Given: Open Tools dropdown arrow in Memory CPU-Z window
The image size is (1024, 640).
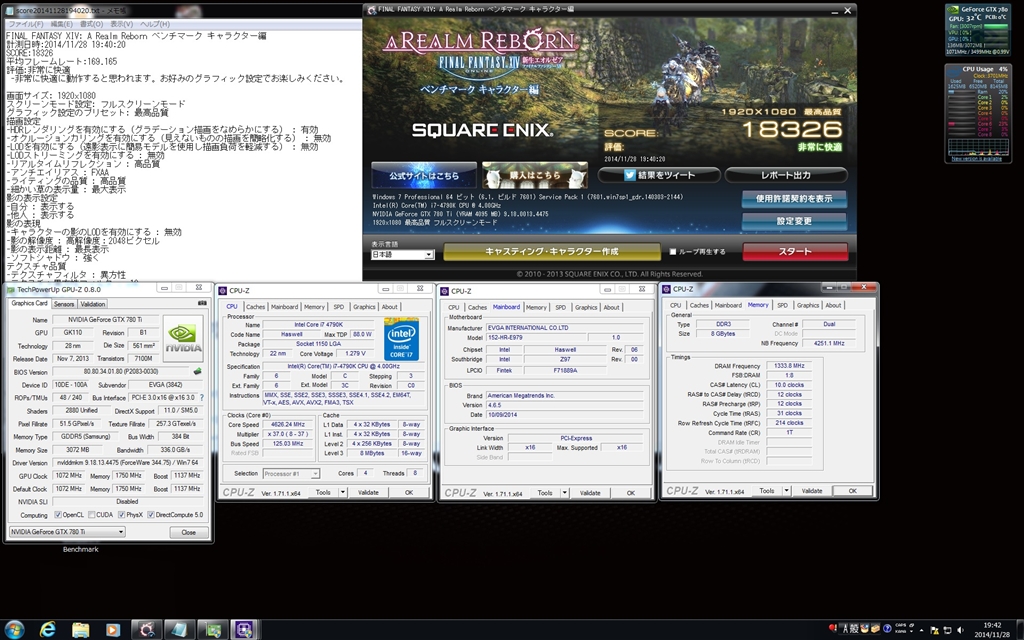Looking at the screenshot, I should point(786,490).
